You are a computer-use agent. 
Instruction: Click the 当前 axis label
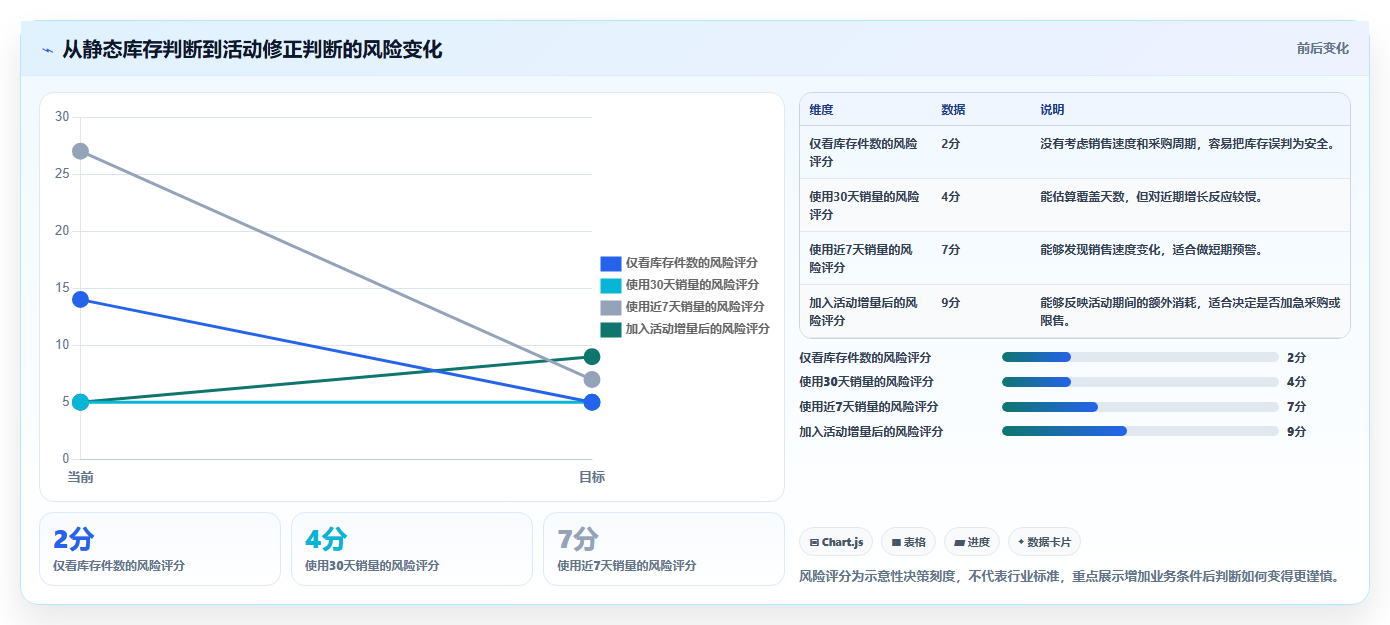click(x=80, y=477)
